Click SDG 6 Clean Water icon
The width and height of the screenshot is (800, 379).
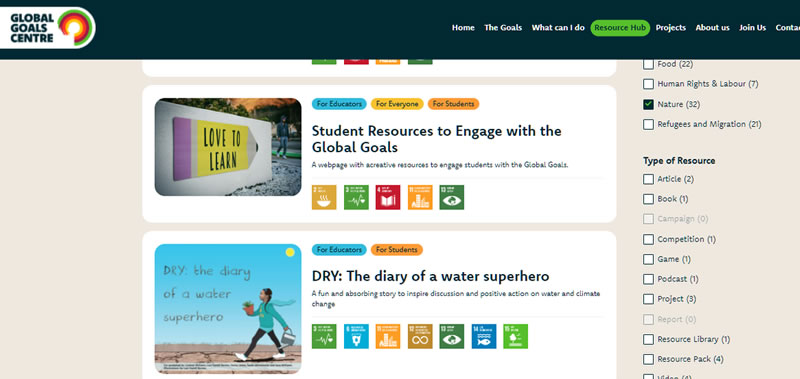point(356,336)
